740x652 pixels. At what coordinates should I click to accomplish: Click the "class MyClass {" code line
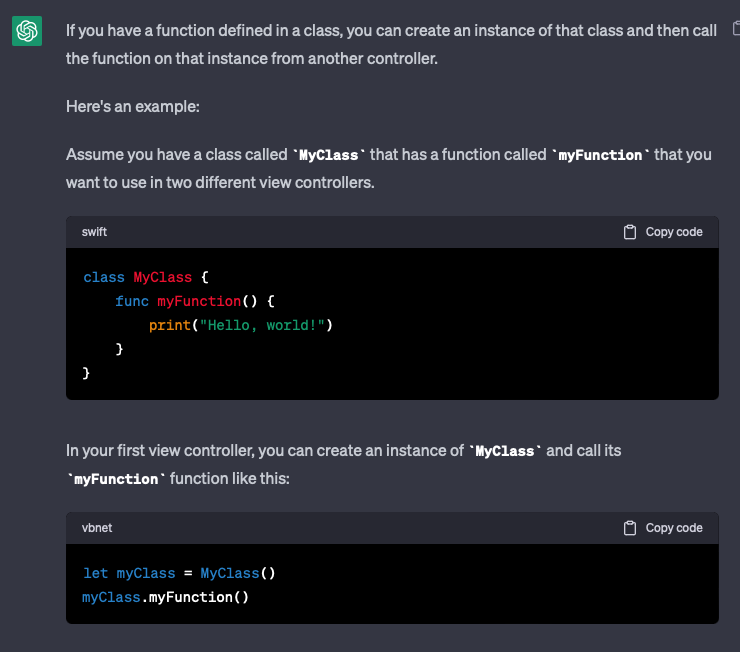click(x=146, y=277)
